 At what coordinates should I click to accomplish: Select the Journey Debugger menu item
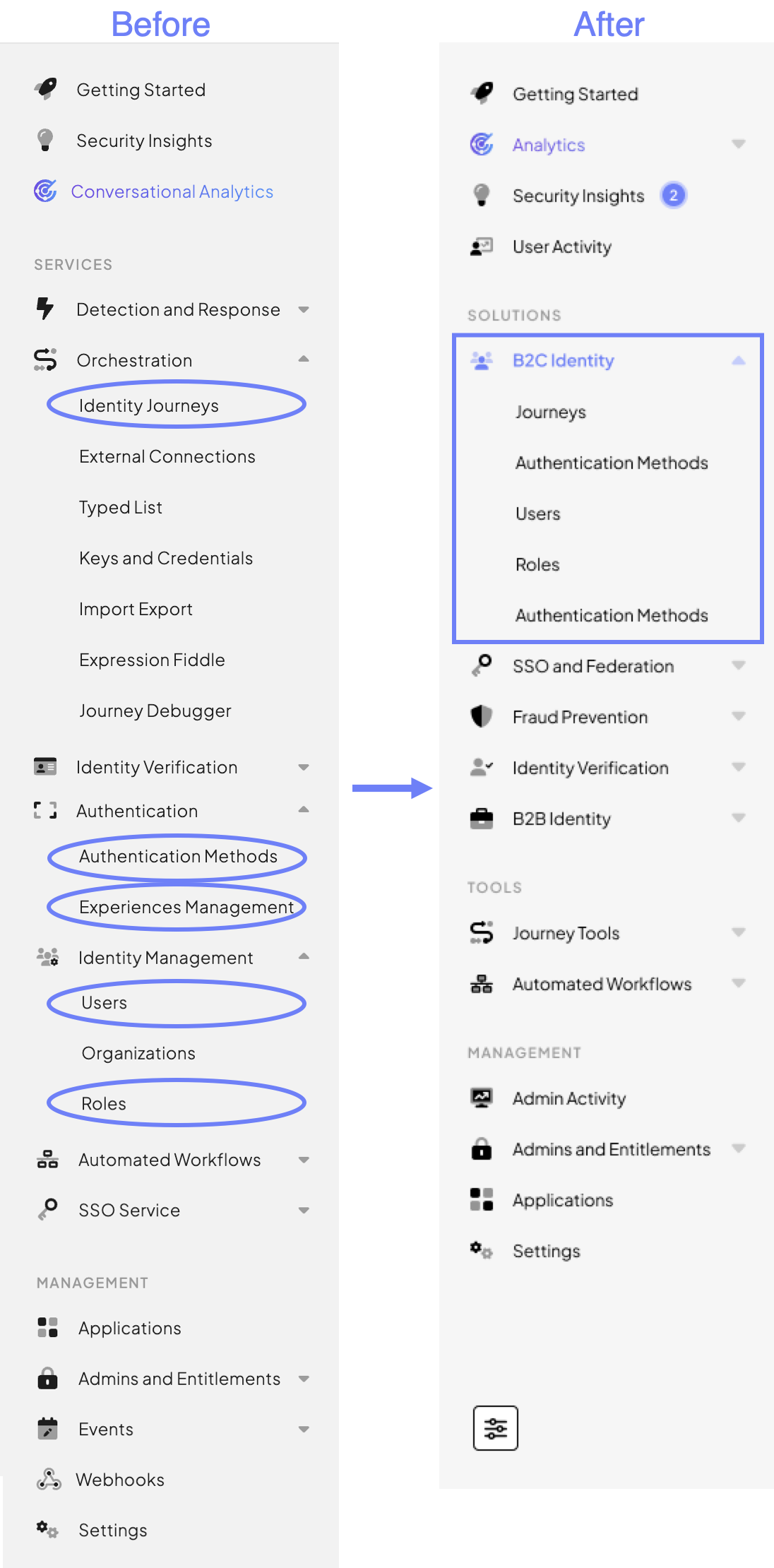pos(156,711)
